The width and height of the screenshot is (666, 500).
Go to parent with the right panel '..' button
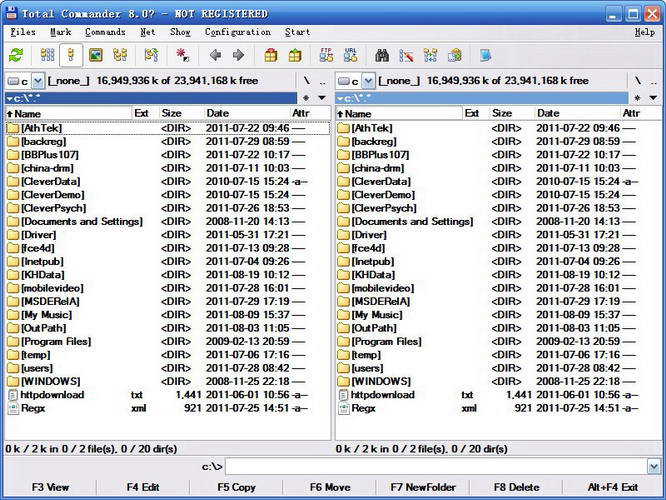click(x=654, y=81)
